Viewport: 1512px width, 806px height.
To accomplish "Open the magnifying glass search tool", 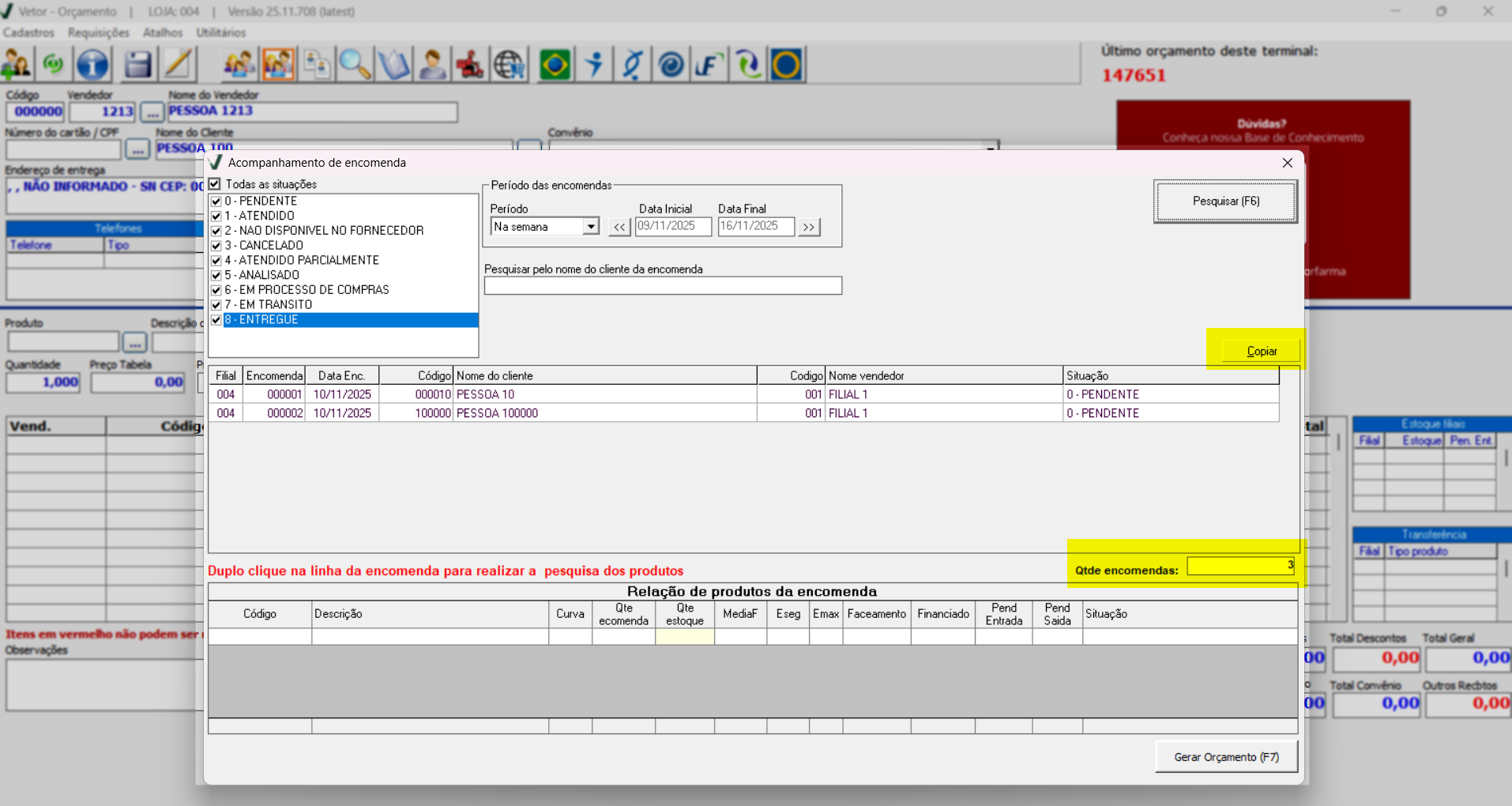I will (355, 65).
